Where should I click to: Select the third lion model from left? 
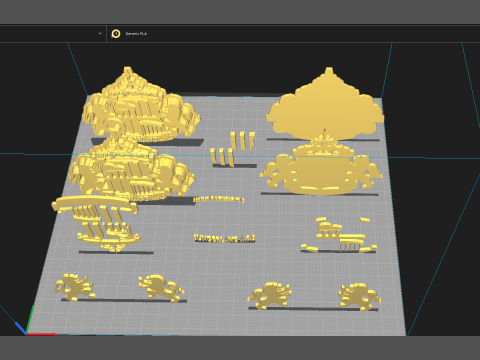[269, 296]
